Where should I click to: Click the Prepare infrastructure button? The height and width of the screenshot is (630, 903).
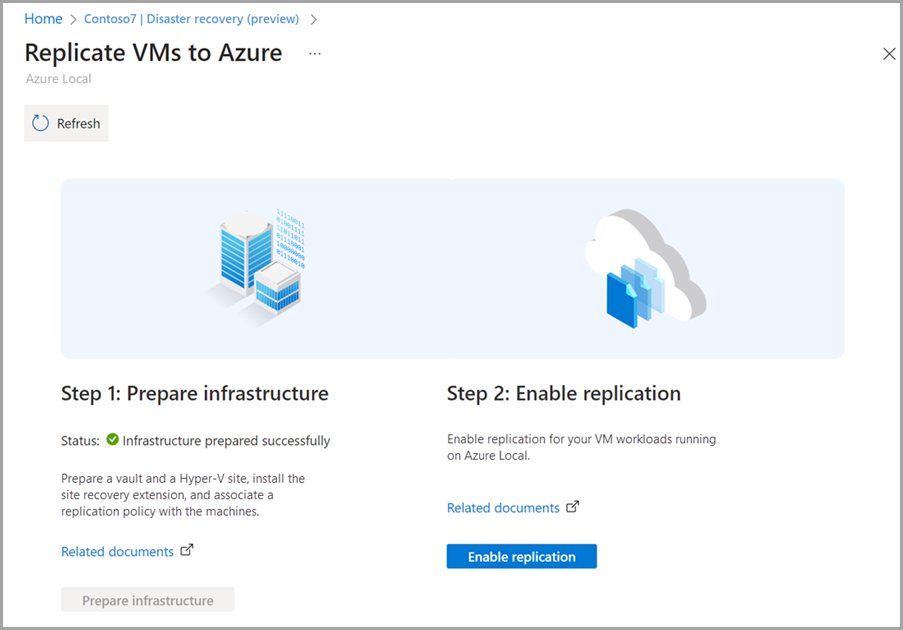[147, 599]
